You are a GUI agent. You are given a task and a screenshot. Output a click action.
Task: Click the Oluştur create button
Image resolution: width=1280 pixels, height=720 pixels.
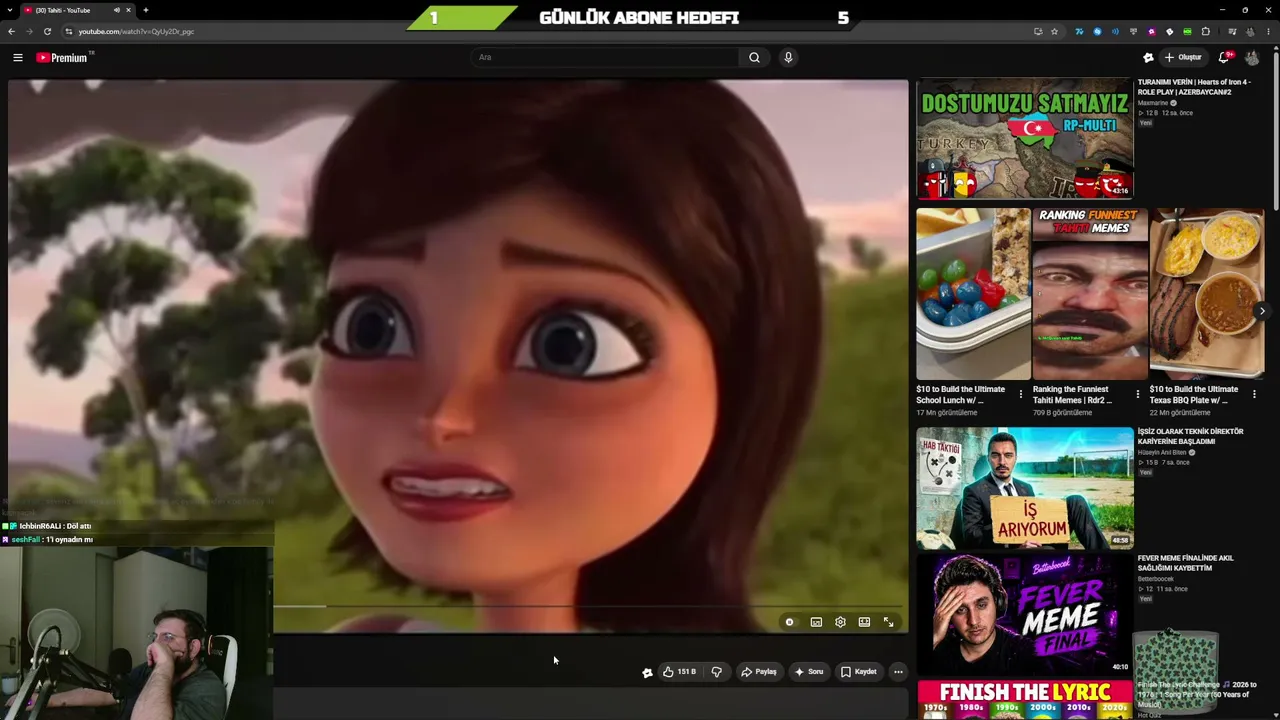coord(1183,57)
